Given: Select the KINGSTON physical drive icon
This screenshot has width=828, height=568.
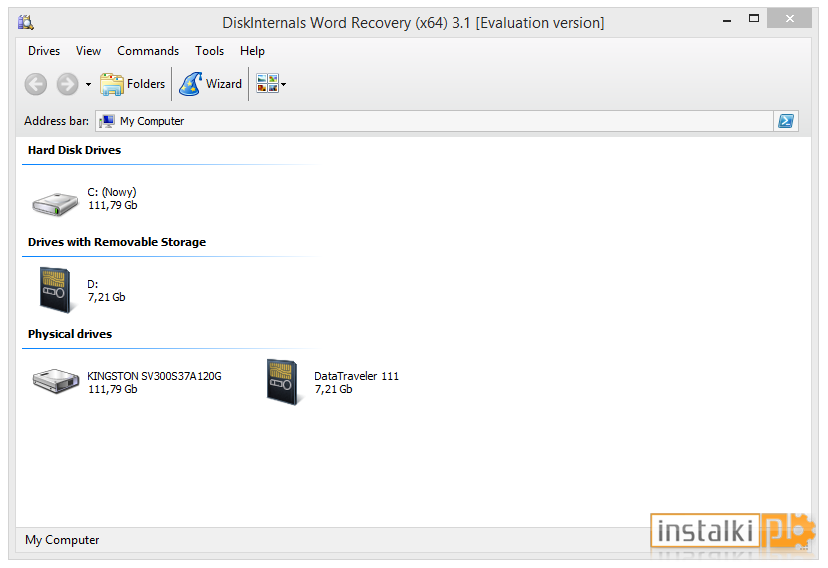Looking at the screenshot, I should point(55,381).
